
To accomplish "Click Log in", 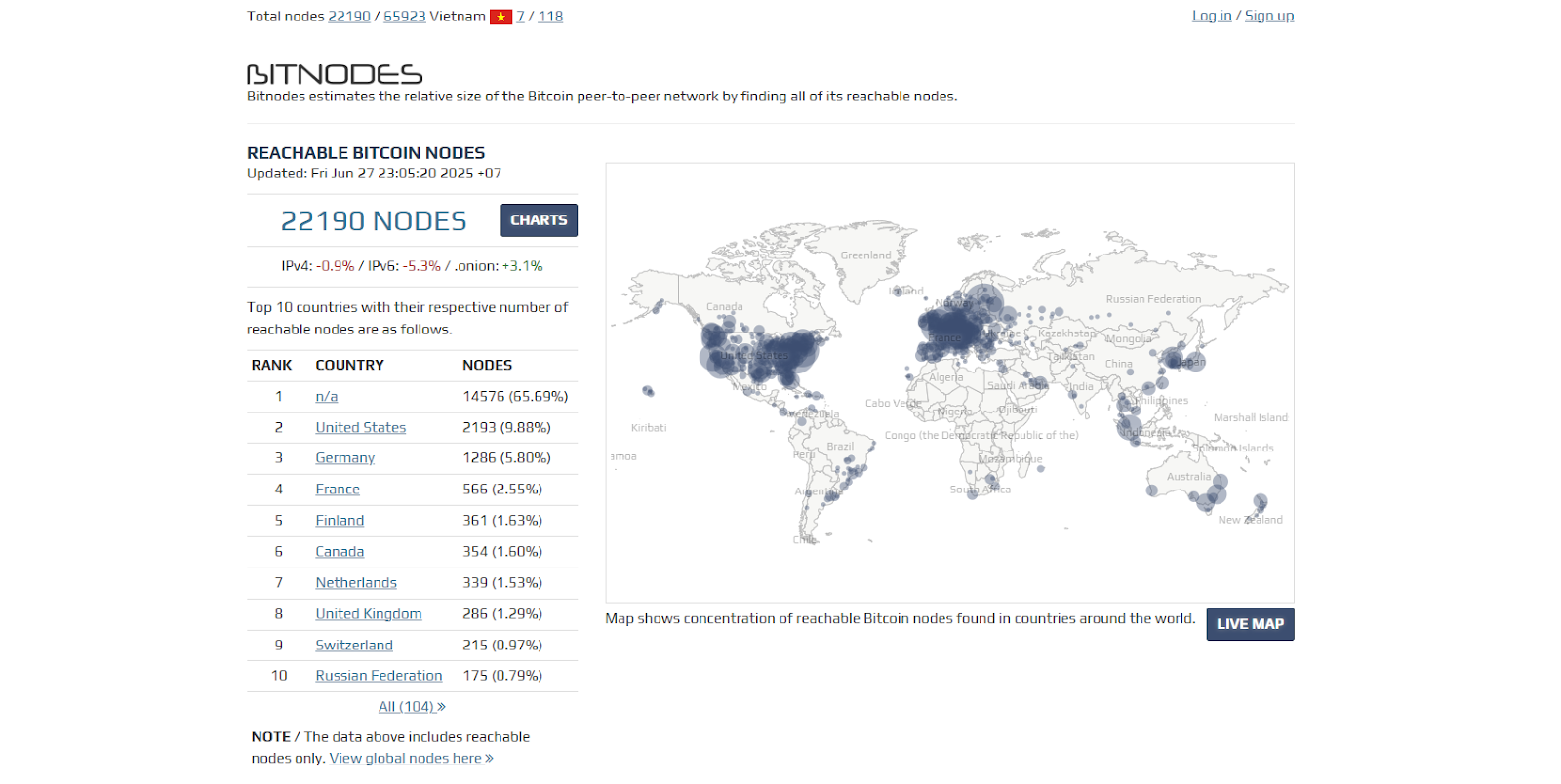I will (x=1212, y=16).
